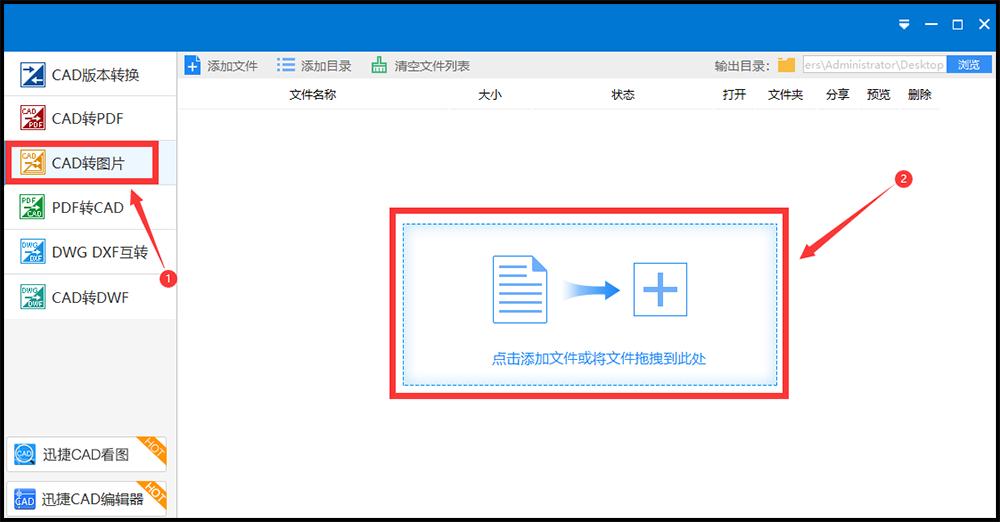Open the DWG DXF互转 converter
The image size is (1000, 522).
pyautogui.click(x=90, y=252)
